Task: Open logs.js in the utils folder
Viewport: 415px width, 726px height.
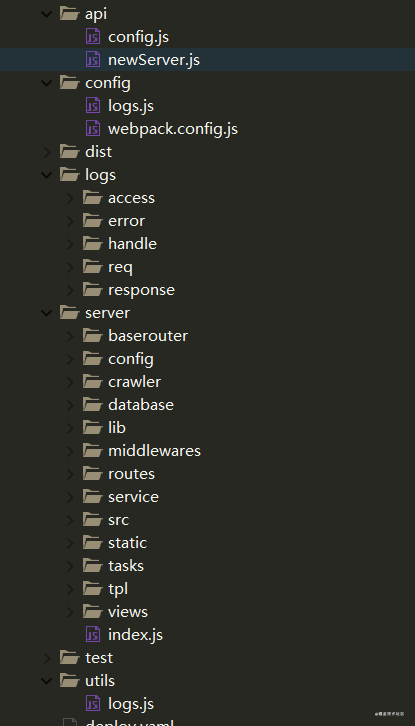Action: [131, 704]
